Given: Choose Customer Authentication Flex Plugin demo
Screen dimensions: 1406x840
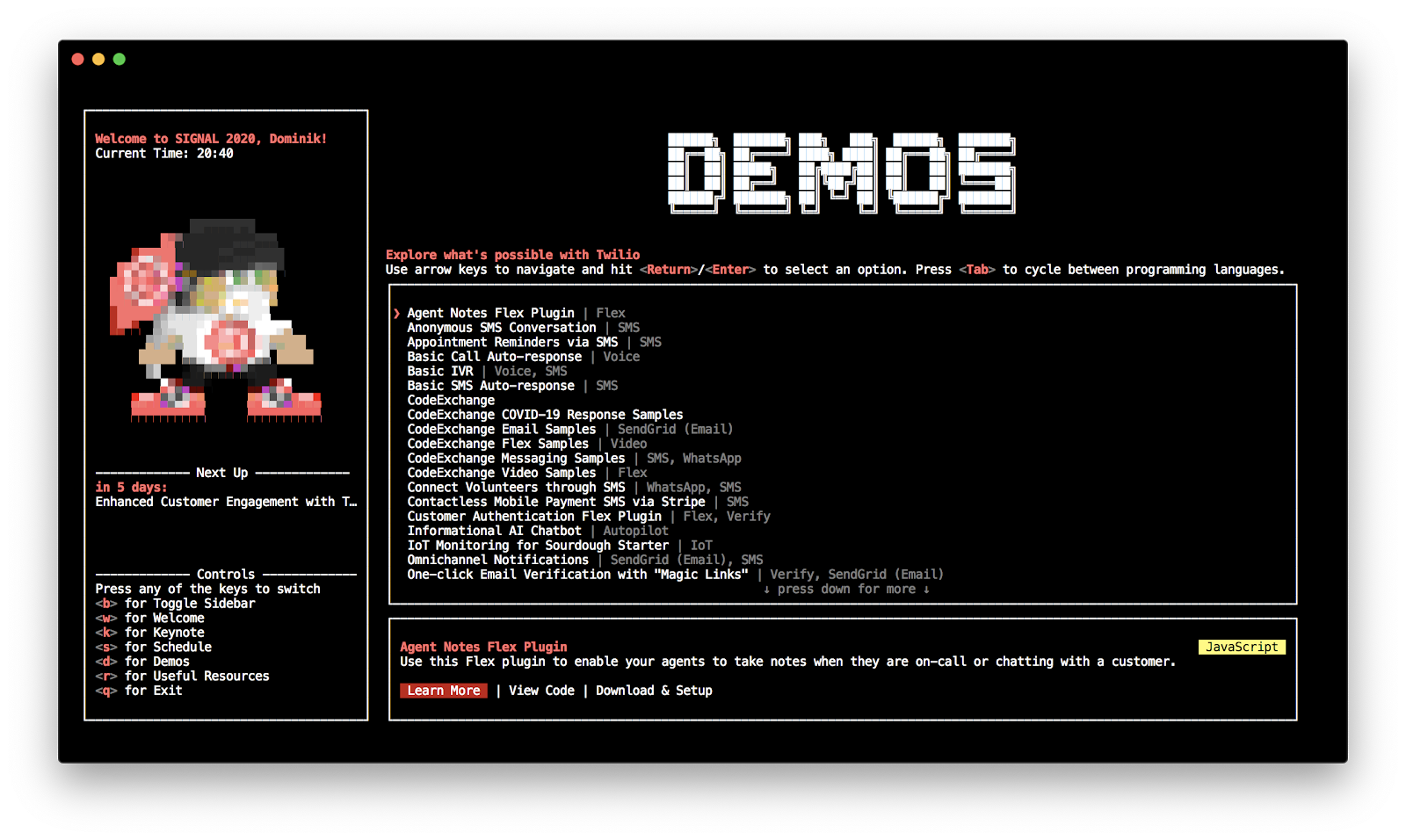Looking at the screenshot, I should 589,516.
